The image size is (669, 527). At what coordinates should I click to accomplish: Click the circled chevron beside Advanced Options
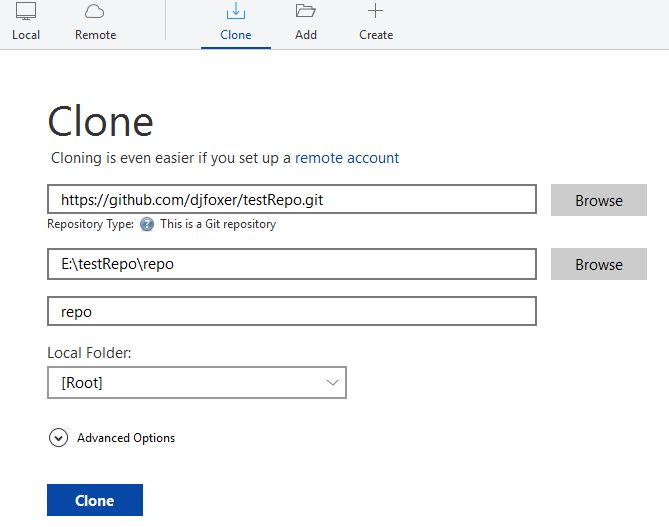[58, 438]
